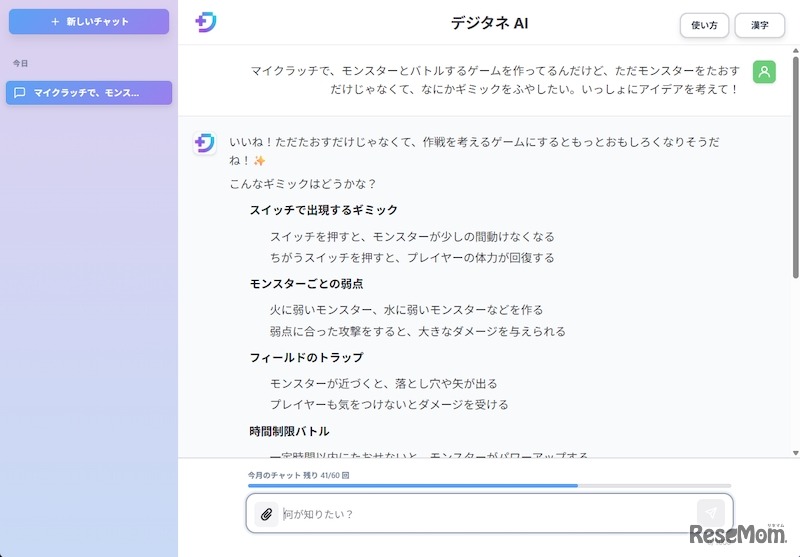
Task: Click the 今日 section label in sidebar
Action: [20, 63]
